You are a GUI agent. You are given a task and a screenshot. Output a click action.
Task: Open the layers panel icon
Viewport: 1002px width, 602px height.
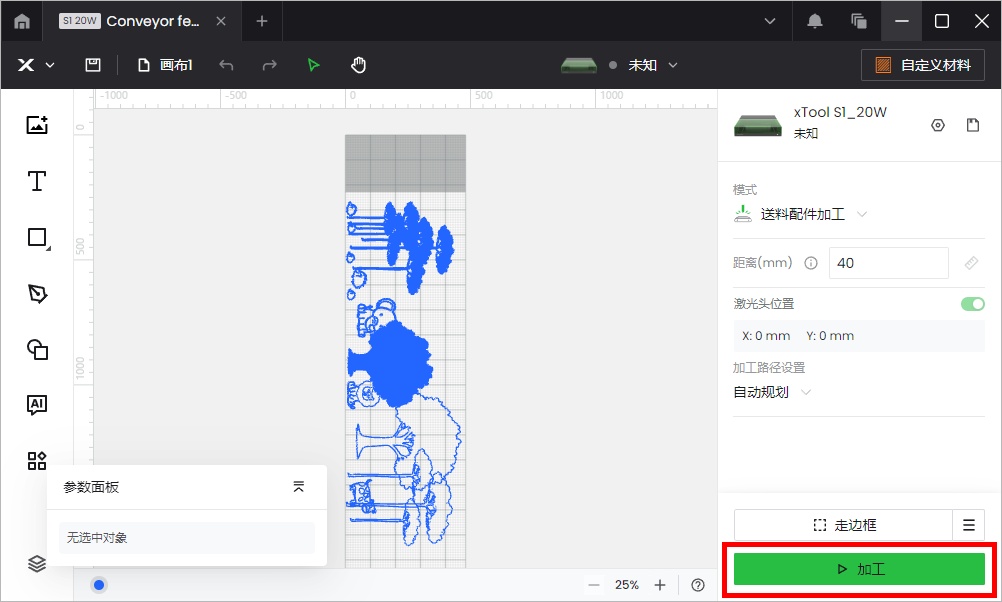[x=37, y=563]
